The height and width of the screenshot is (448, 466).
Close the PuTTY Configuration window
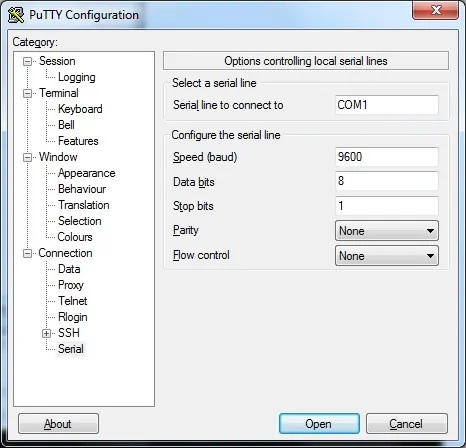point(435,10)
